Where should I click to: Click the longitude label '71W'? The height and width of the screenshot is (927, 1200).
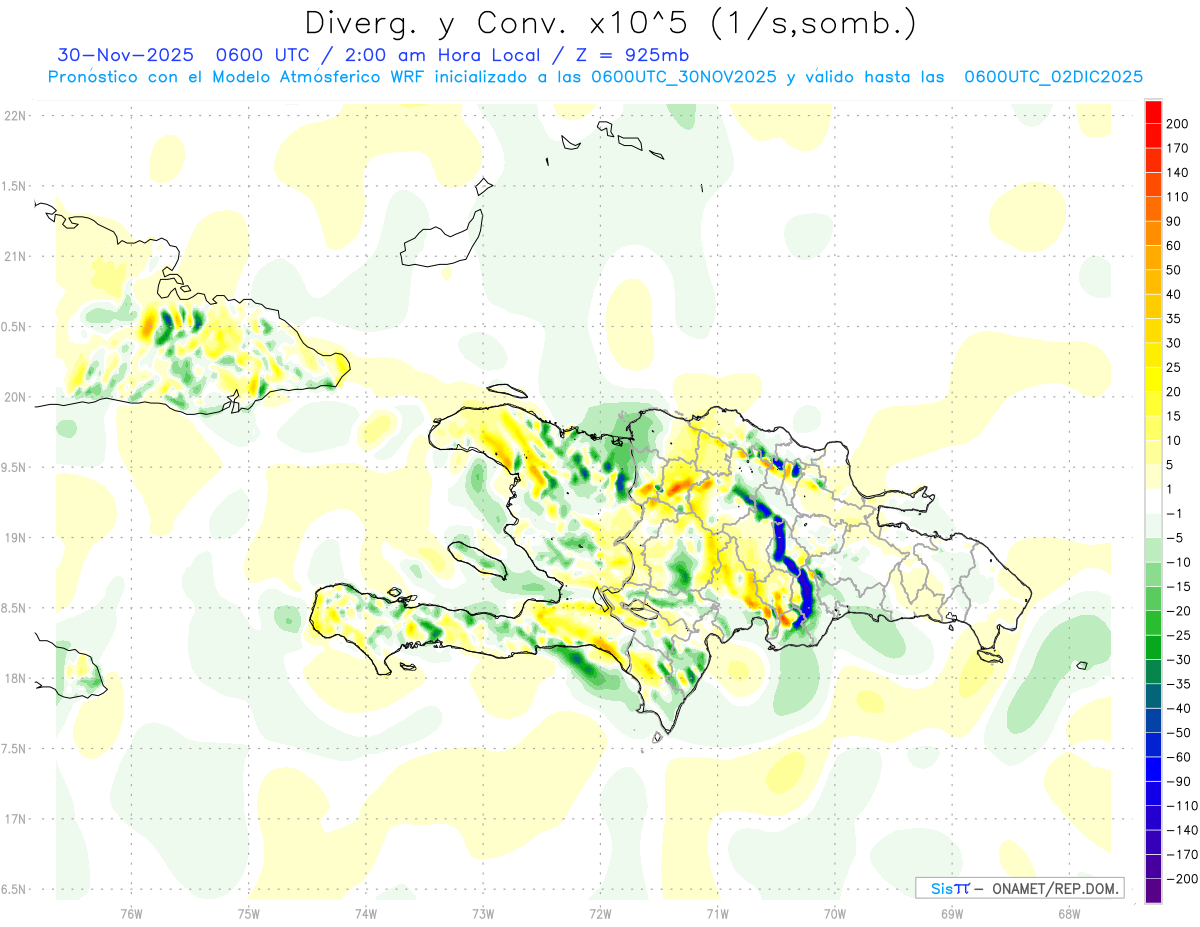(717, 913)
